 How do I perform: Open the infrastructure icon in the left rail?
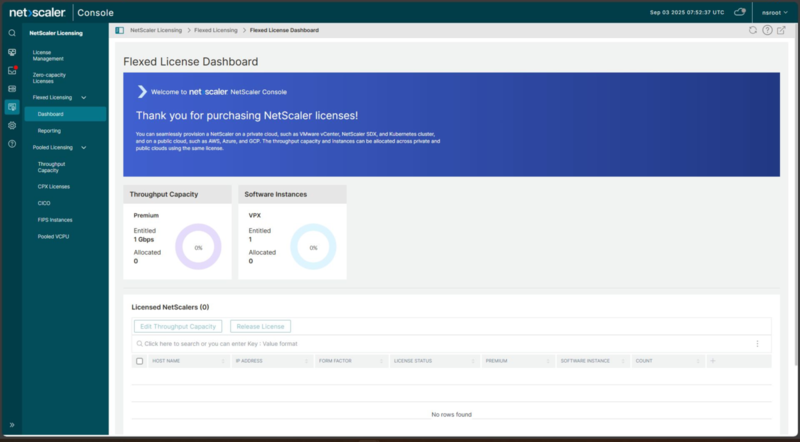(x=12, y=52)
